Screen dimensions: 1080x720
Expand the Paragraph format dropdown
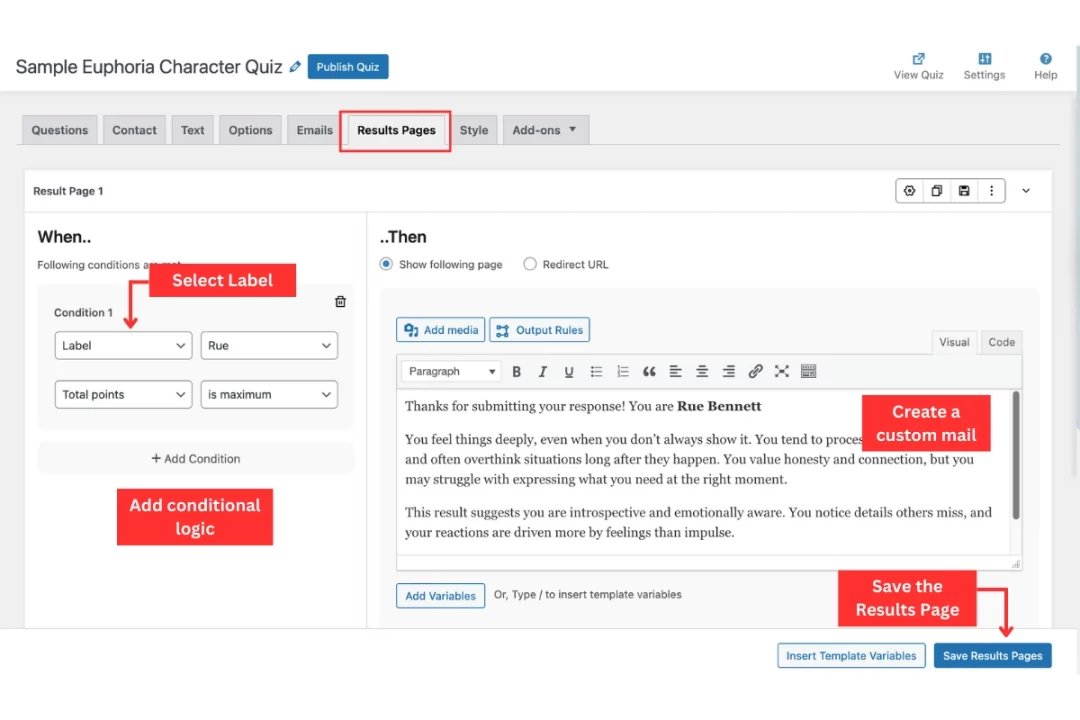452,372
